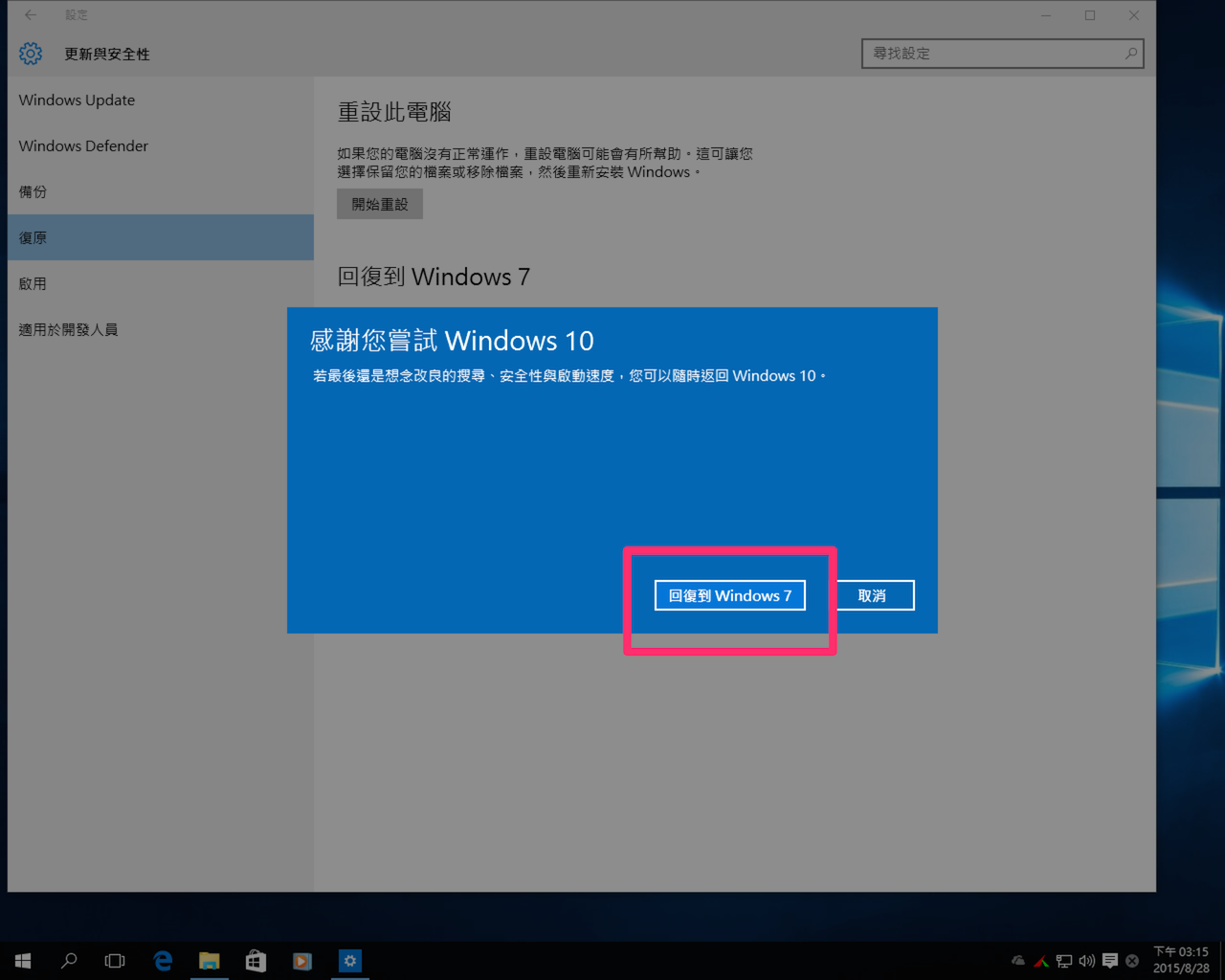The image size is (1225, 980).
Task: Open the Action Center notification icon
Action: pyautogui.click(x=1110, y=961)
